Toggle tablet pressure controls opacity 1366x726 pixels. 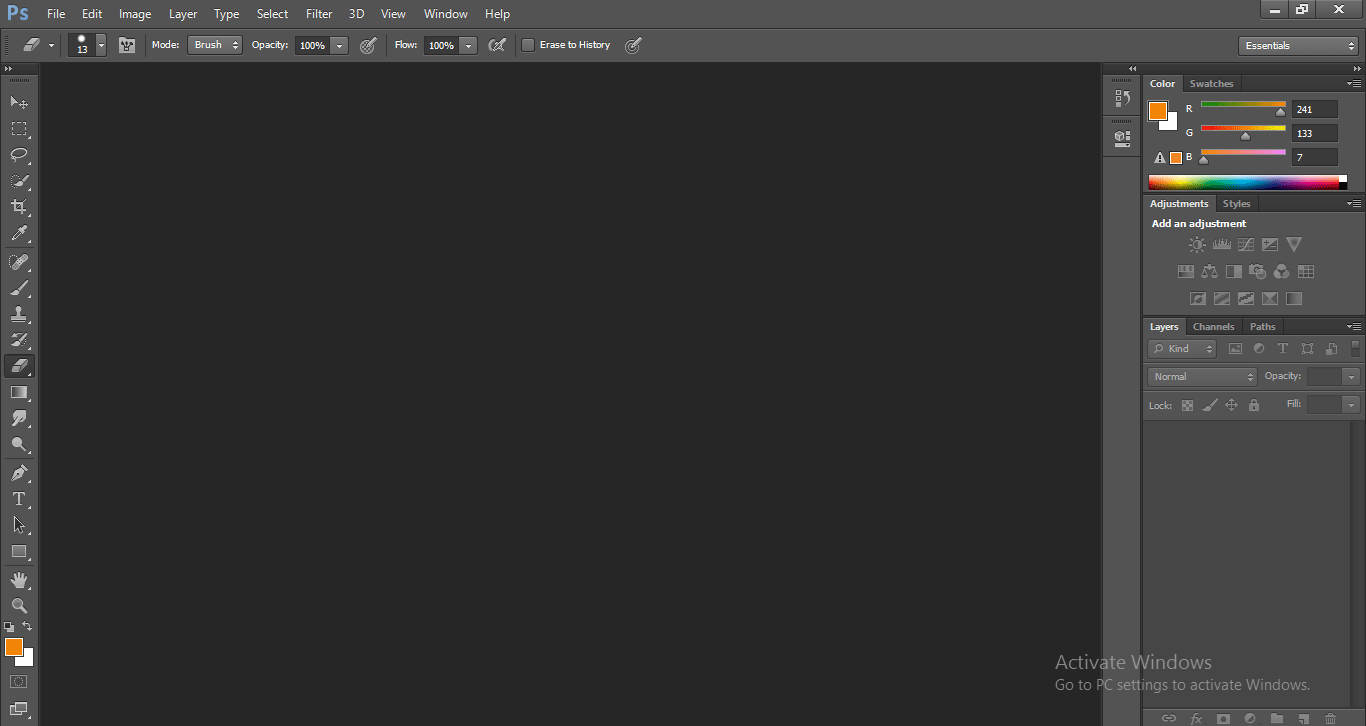pyautogui.click(x=368, y=45)
